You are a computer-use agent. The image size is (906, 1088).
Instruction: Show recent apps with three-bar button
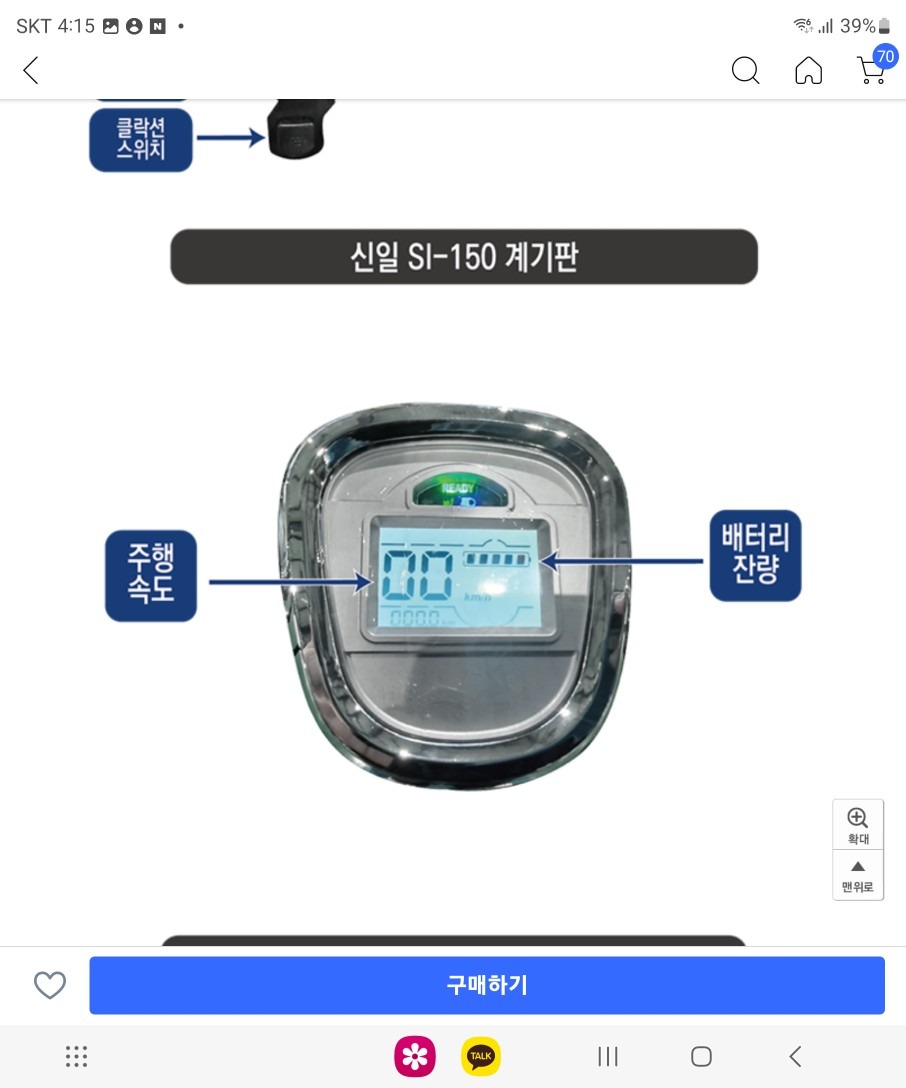pyautogui.click(x=608, y=1056)
